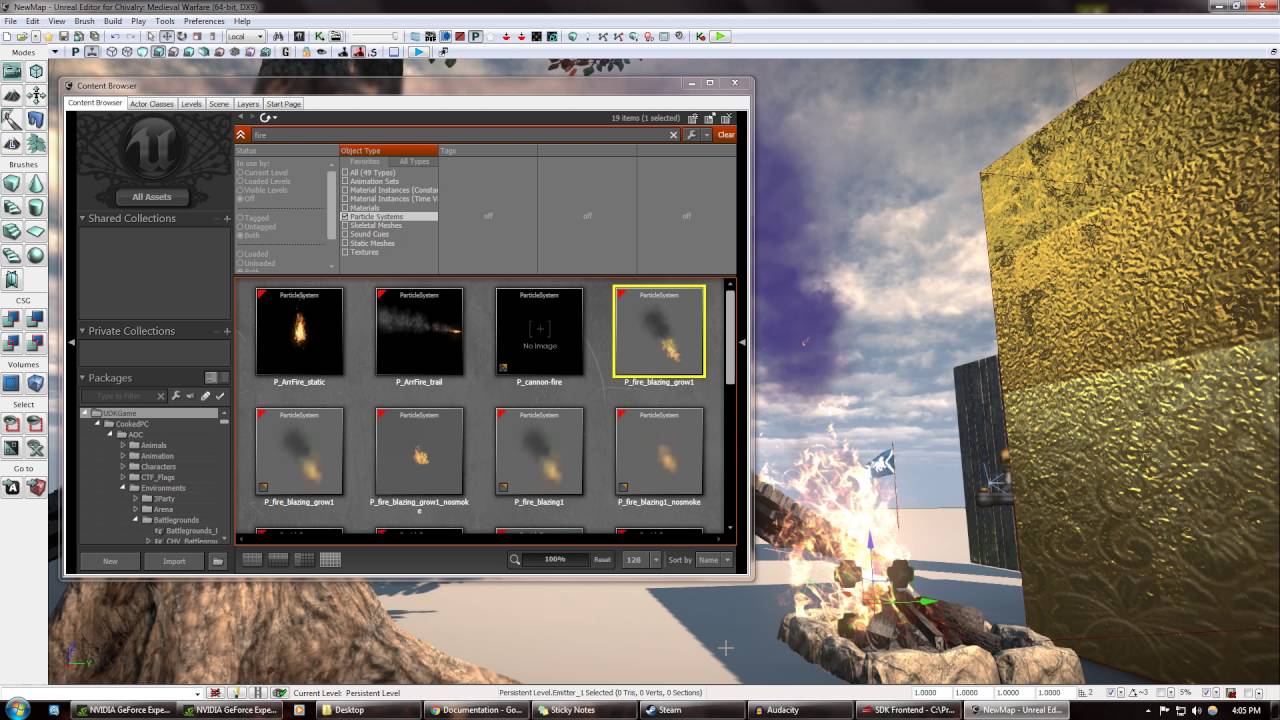The image size is (1280, 720).
Task: Click the Go to Actor icon
Action: click(x=12, y=488)
